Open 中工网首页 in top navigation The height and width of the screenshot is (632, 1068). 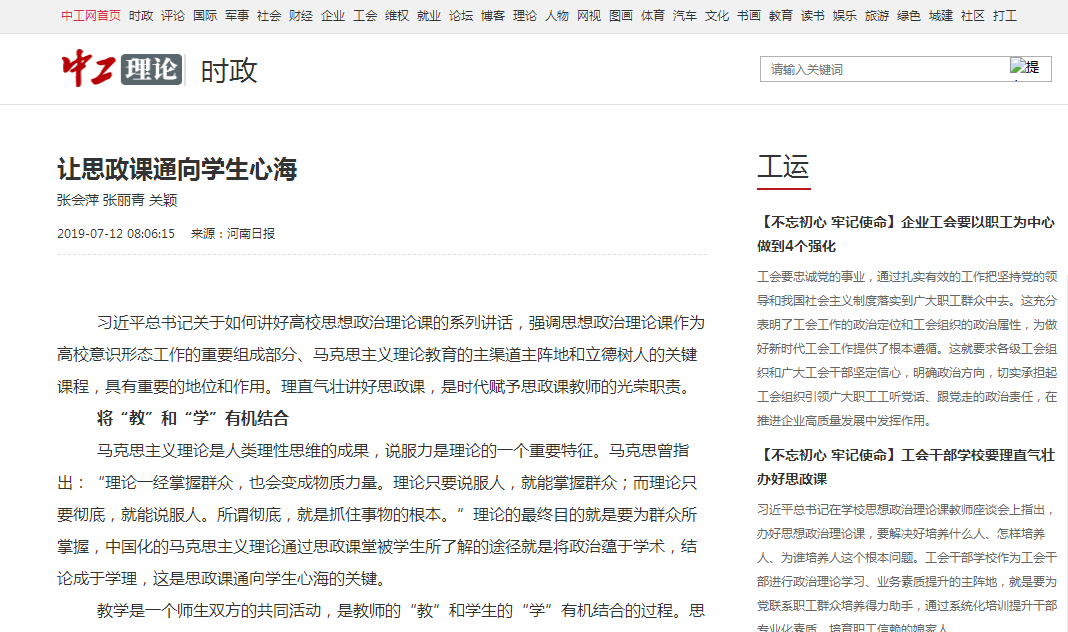tap(90, 16)
